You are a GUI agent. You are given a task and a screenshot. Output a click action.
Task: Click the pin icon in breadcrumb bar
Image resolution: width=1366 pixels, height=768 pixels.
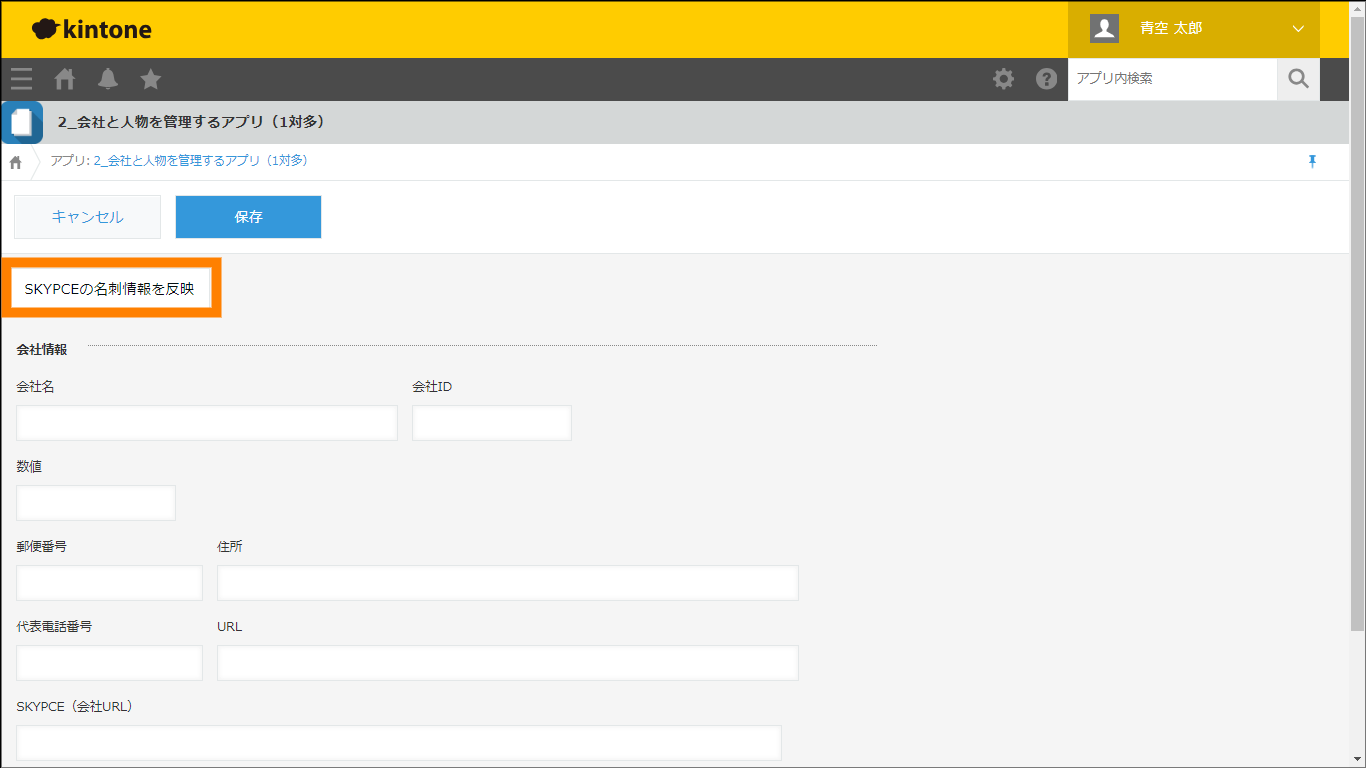1313,162
